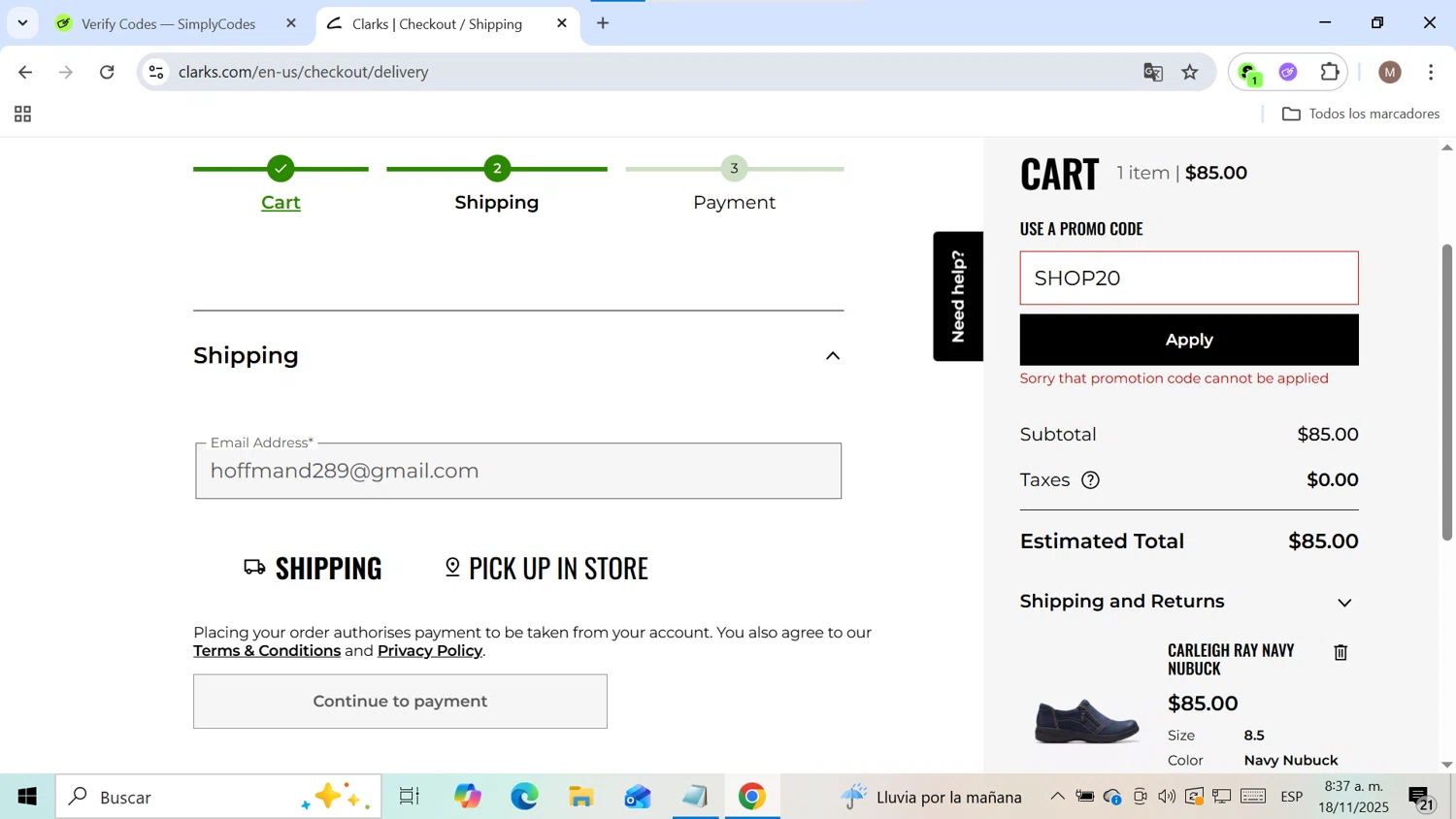
Task: Click the page vertical scrollbar thumb
Action: (1446, 393)
